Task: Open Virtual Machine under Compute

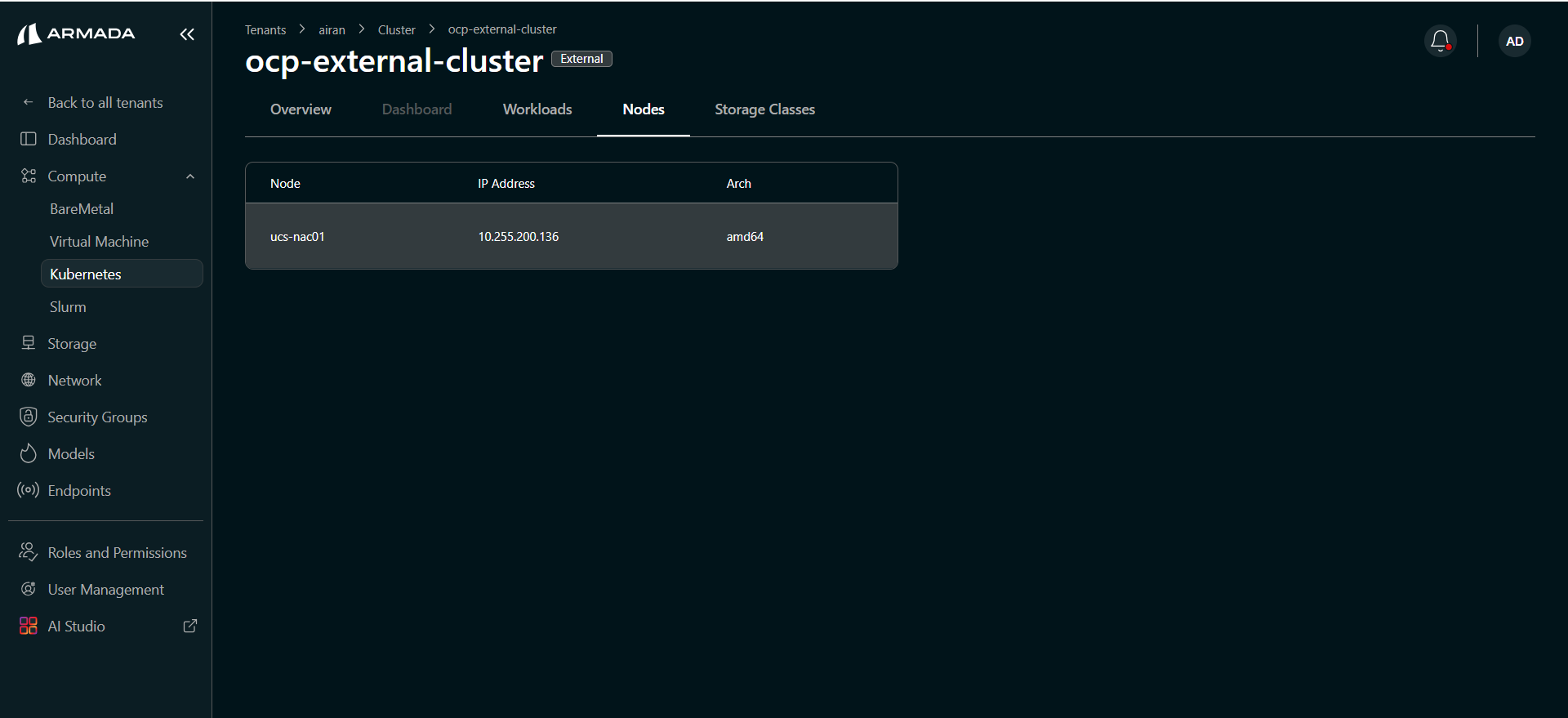Action: pyautogui.click(x=99, y=241)
